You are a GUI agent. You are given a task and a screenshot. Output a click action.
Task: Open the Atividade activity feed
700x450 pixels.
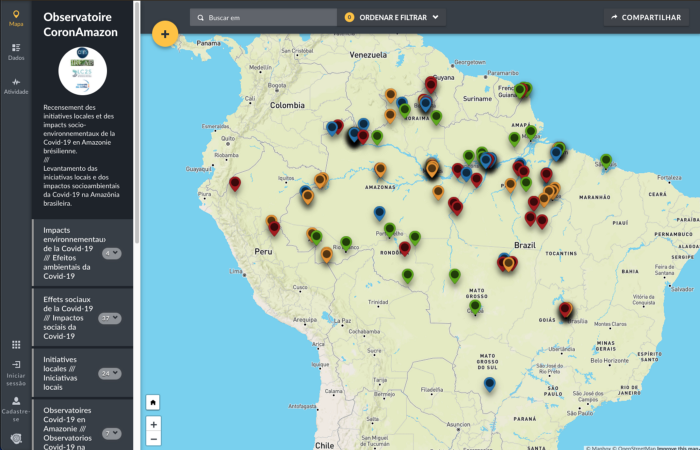point(16,86)
